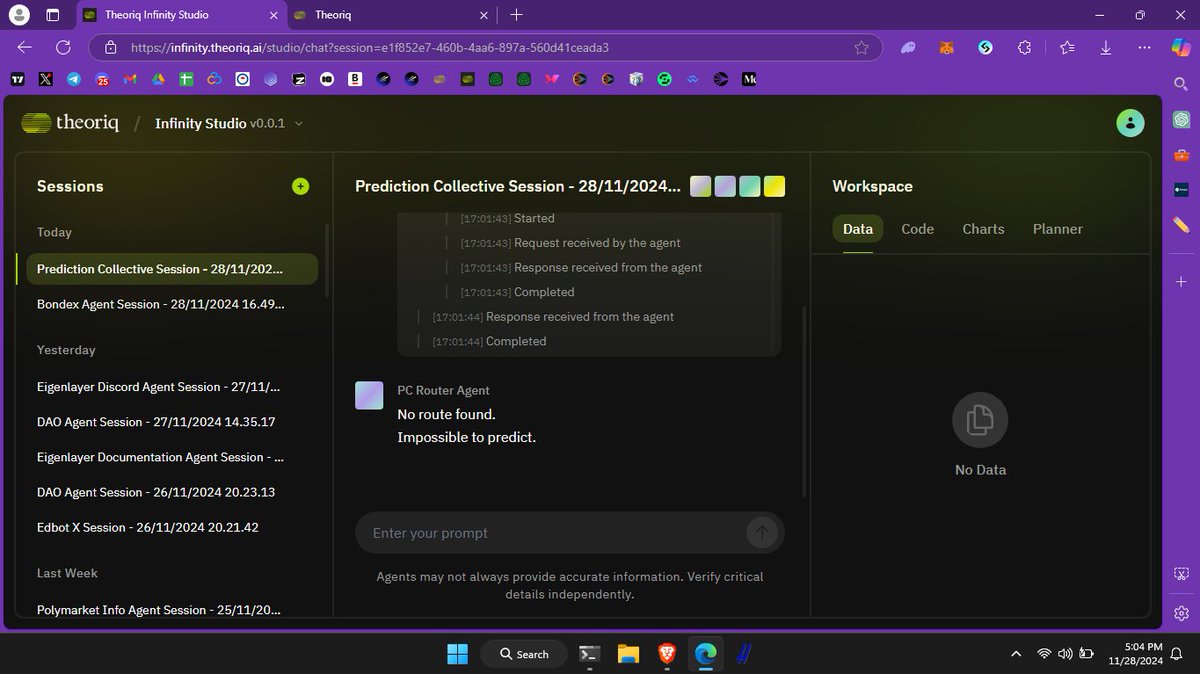The width and height of the screenshot is (1200, 674).
Task: Open the TradingView bookmark
Action: (18, 79)
